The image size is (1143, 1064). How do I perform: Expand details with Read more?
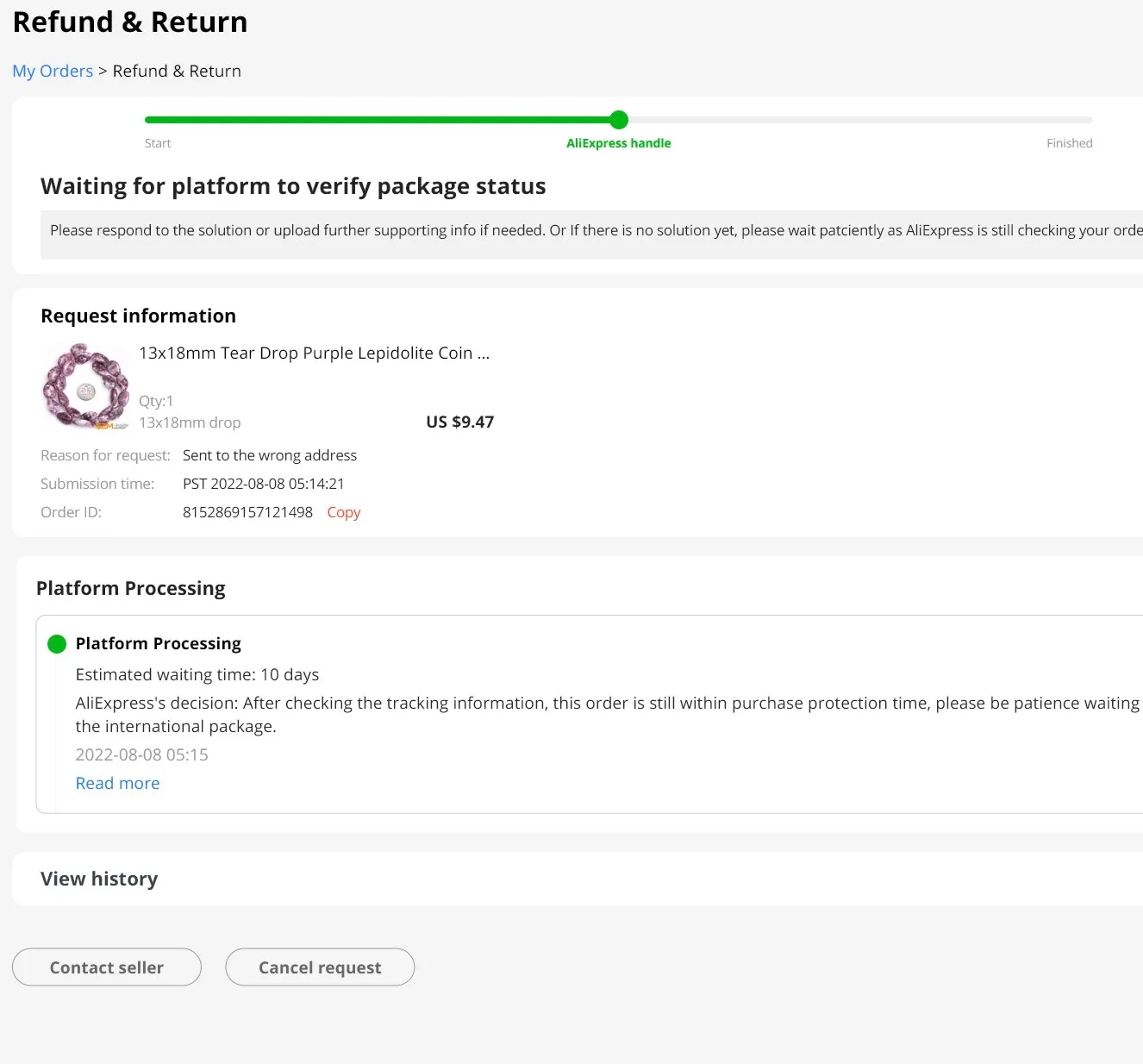click(117, 784)
